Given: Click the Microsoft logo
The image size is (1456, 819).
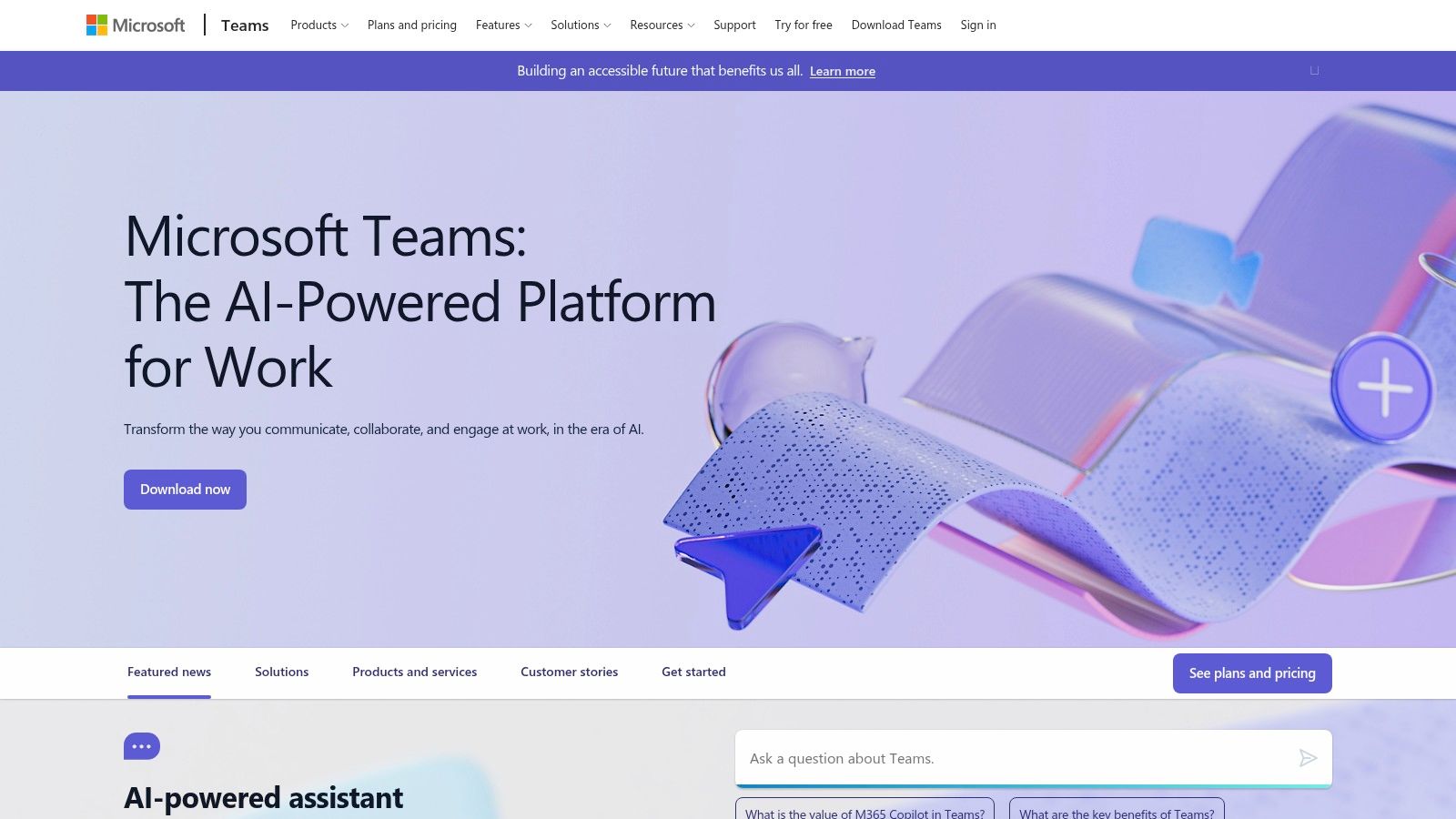Looking at the screenshot, I should (136, 25).
